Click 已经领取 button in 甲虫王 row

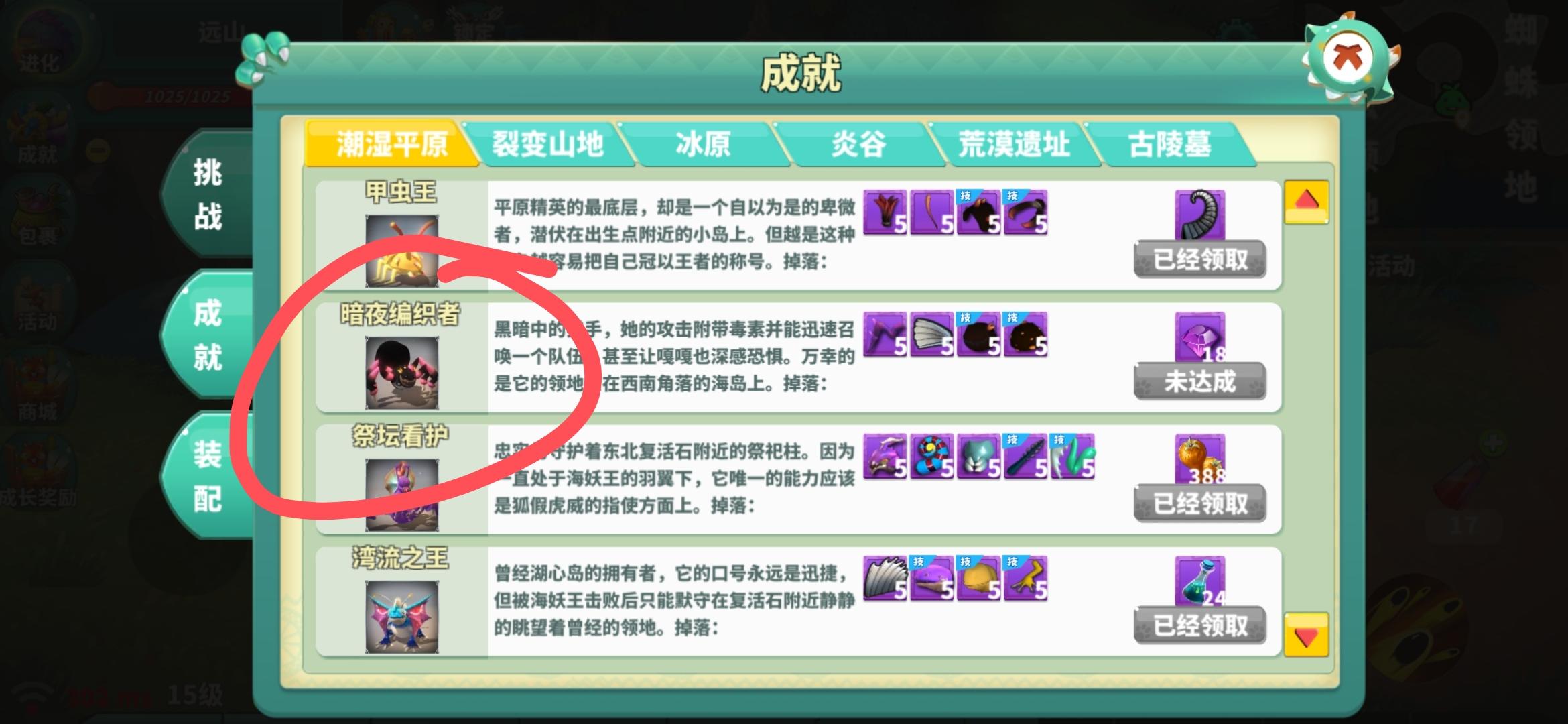[1199, 259]
